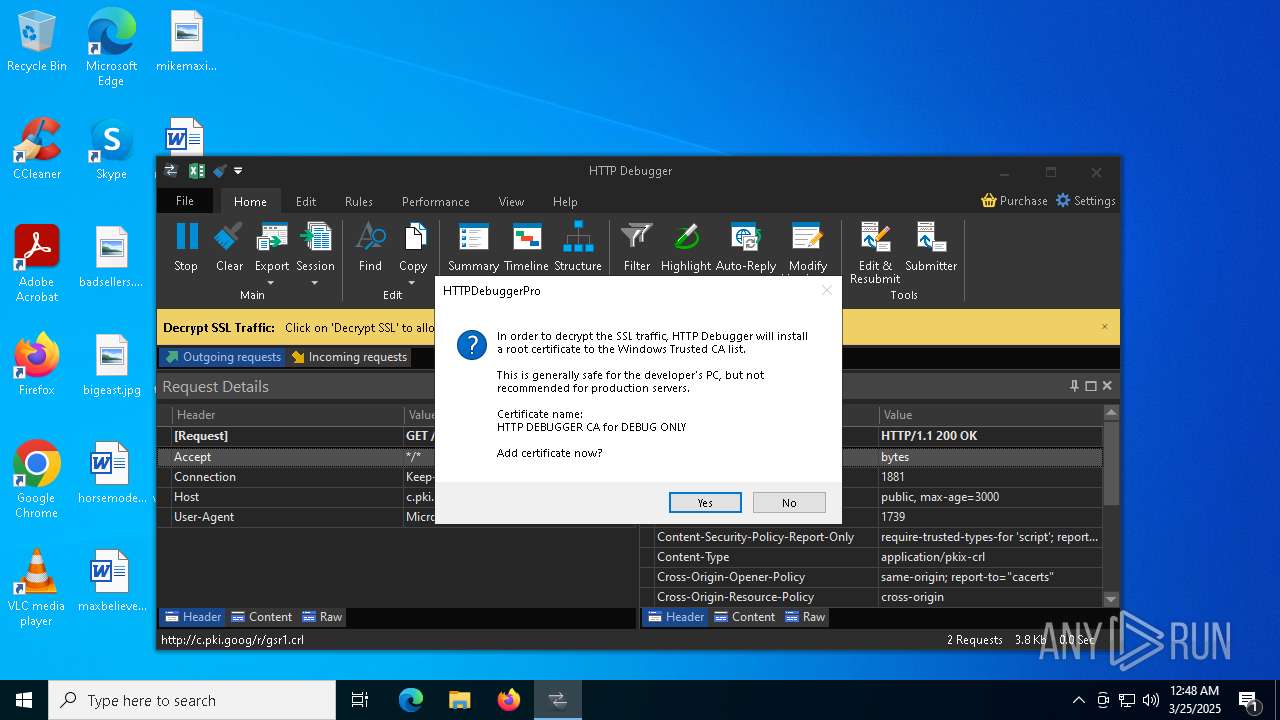Expand the Session dropdown arrow
Screen dimensions: 1280x720
[315, 283]
